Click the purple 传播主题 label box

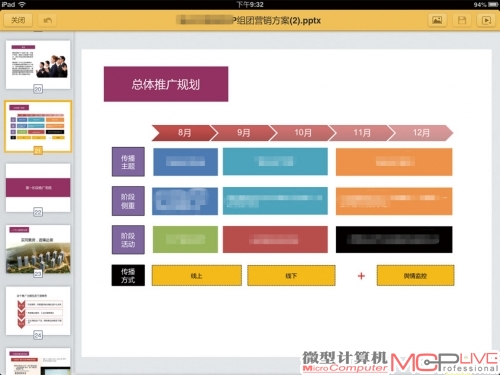pos(128,162)
